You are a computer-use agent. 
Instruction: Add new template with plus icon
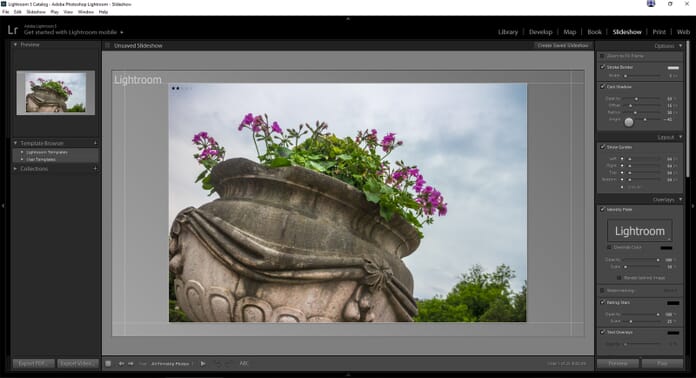coord(95,143)
